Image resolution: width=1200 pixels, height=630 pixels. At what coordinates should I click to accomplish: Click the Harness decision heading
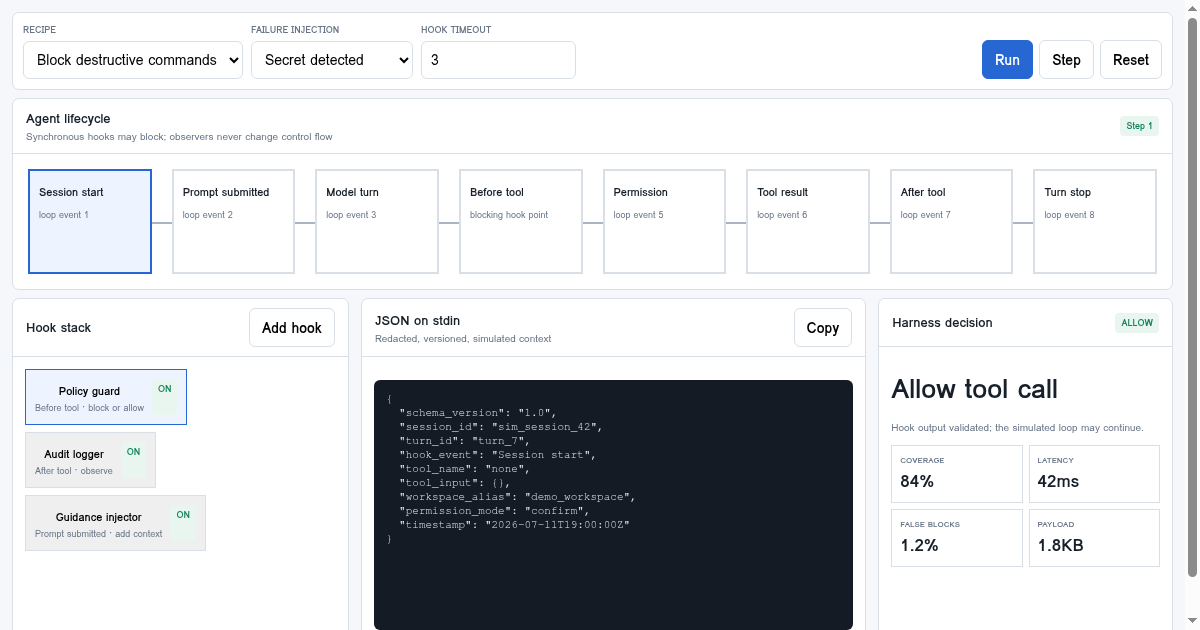pyautogui.click(x=942, y=323)
